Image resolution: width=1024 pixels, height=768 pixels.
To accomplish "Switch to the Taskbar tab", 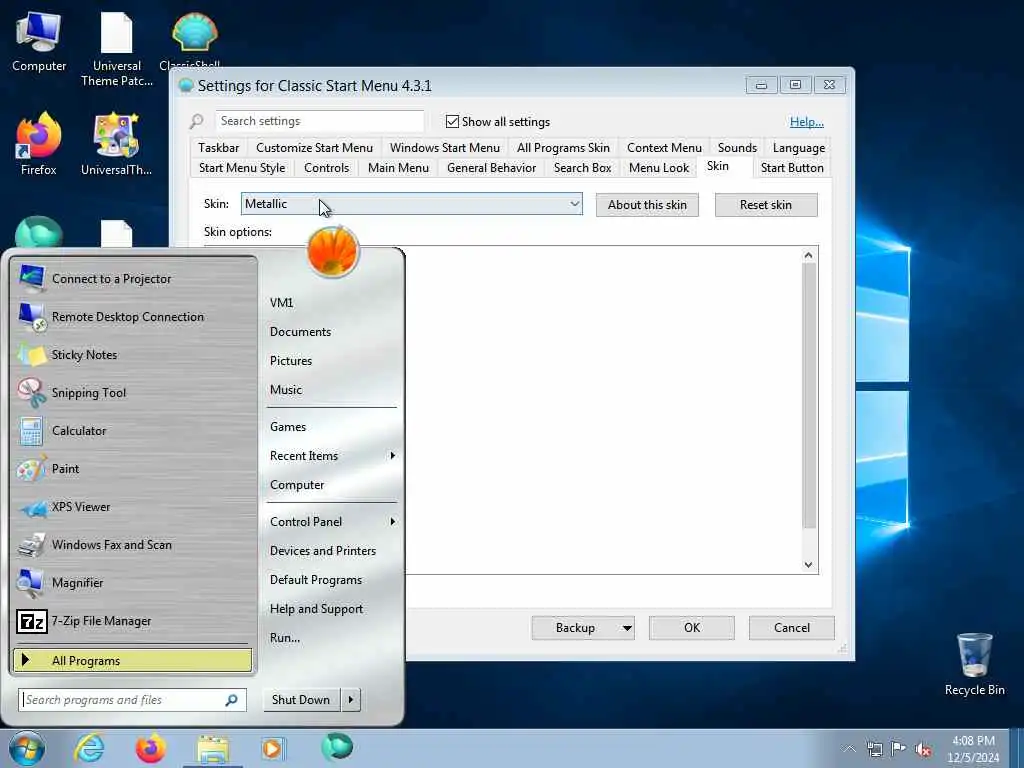I will pos(218,148).
